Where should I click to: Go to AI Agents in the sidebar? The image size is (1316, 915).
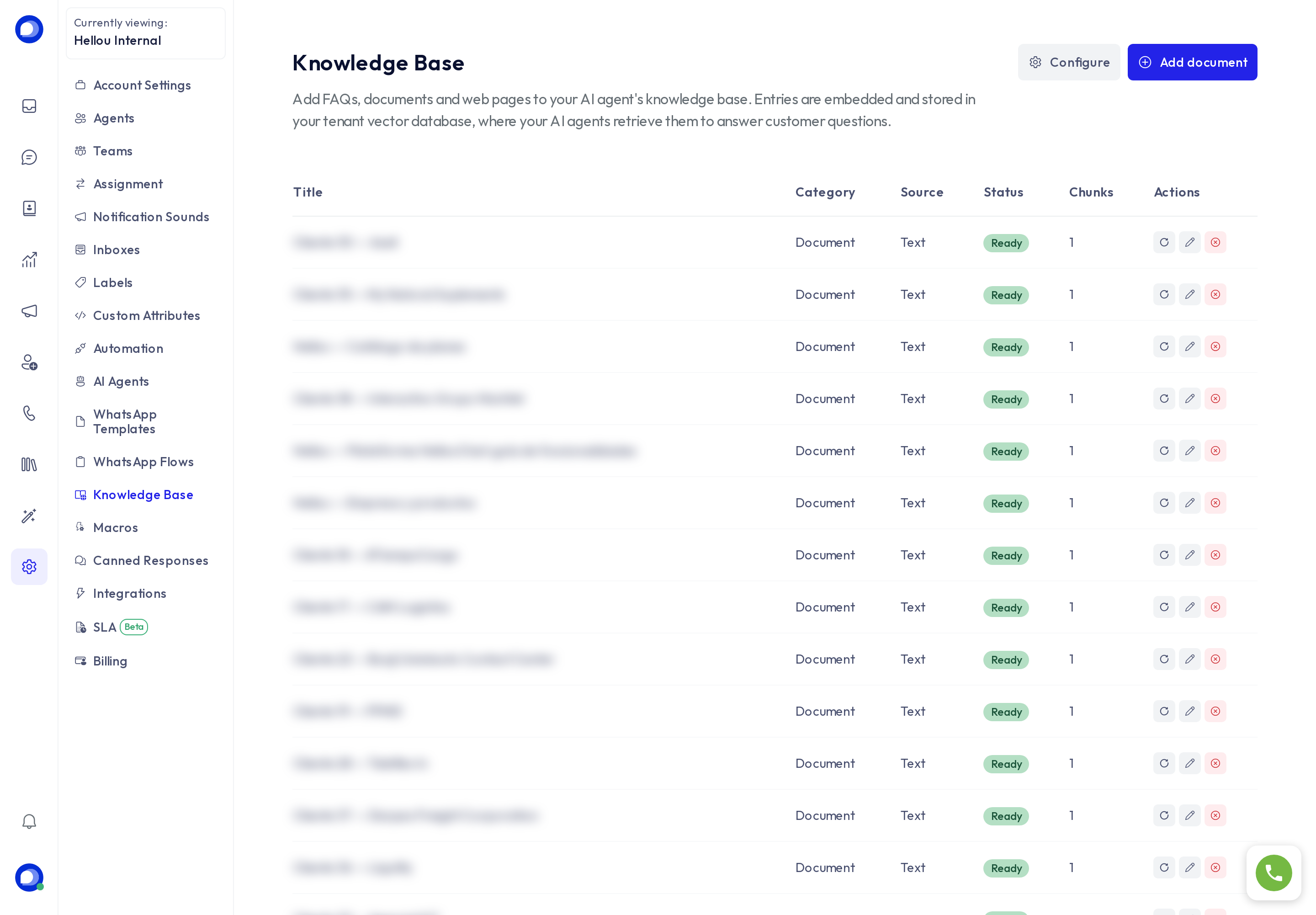pos(120,382)
